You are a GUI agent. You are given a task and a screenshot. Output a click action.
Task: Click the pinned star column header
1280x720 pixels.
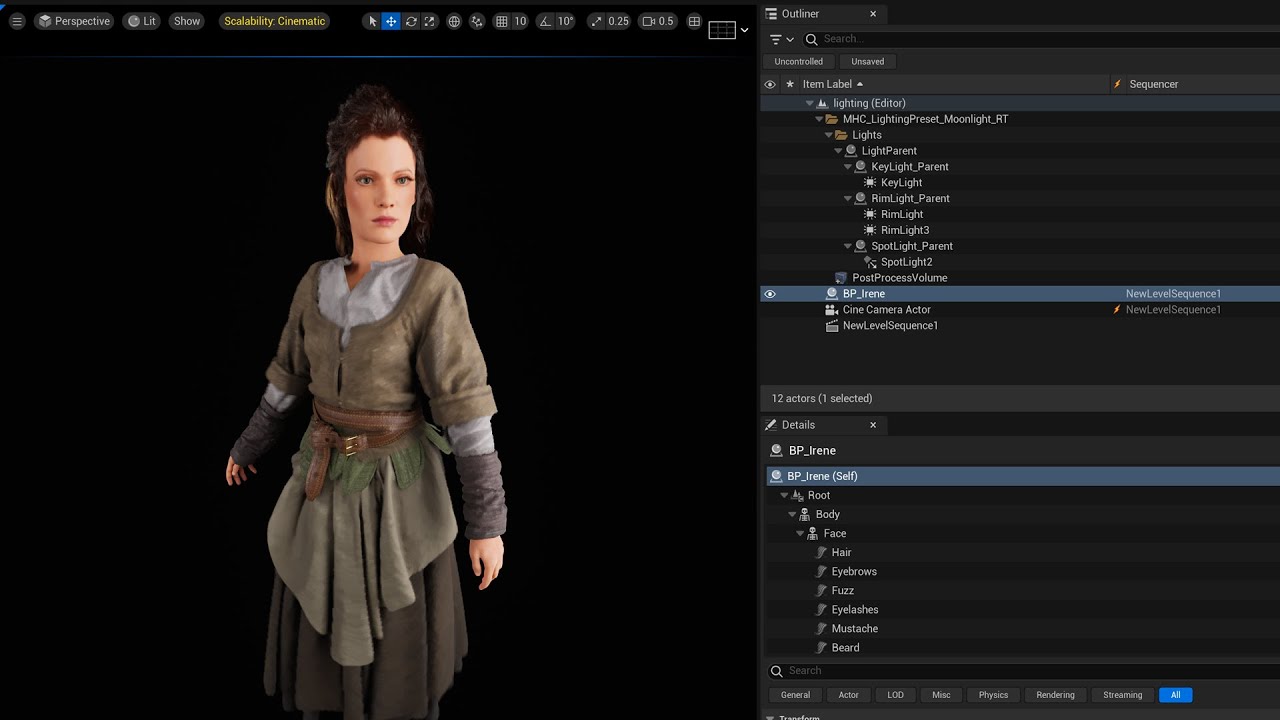pyautogui.click(x=790, y=84)
